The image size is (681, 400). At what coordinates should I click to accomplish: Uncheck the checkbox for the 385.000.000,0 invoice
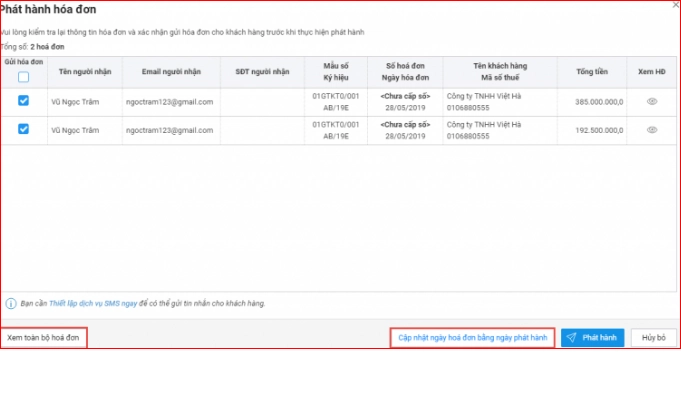click(x=23, y=101)
